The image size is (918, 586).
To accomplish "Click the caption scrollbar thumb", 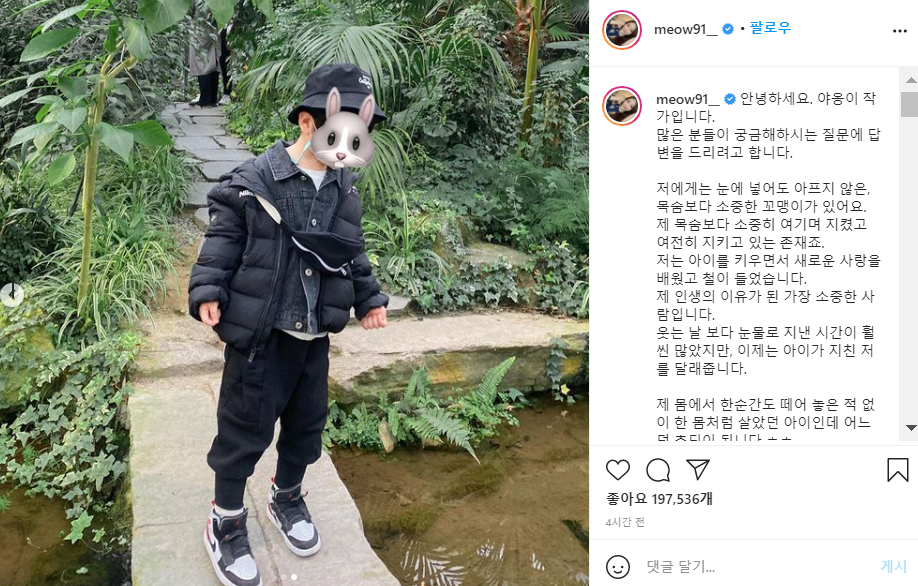I will 910,104.
